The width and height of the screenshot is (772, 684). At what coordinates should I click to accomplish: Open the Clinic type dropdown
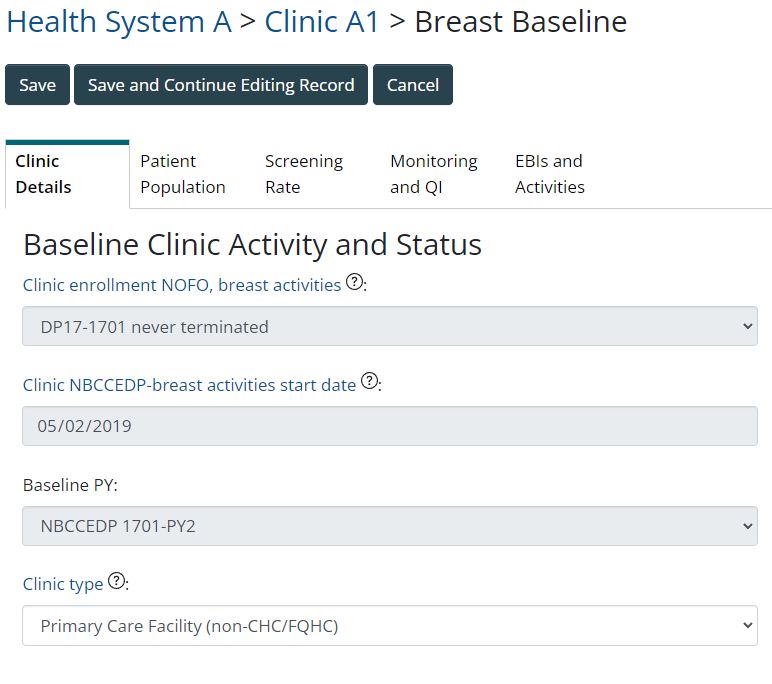(389, 626)
